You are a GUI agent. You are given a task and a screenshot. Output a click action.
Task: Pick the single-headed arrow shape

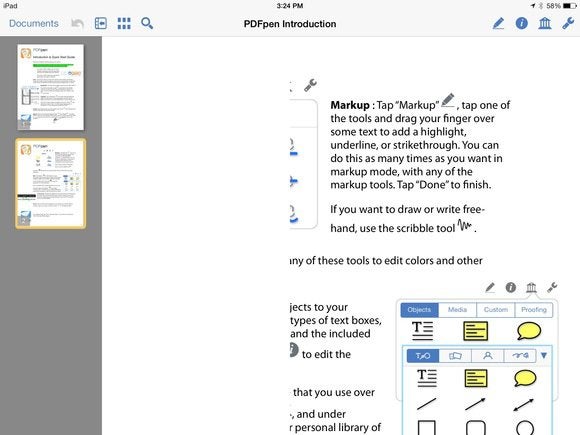click(x=475, y=404)
